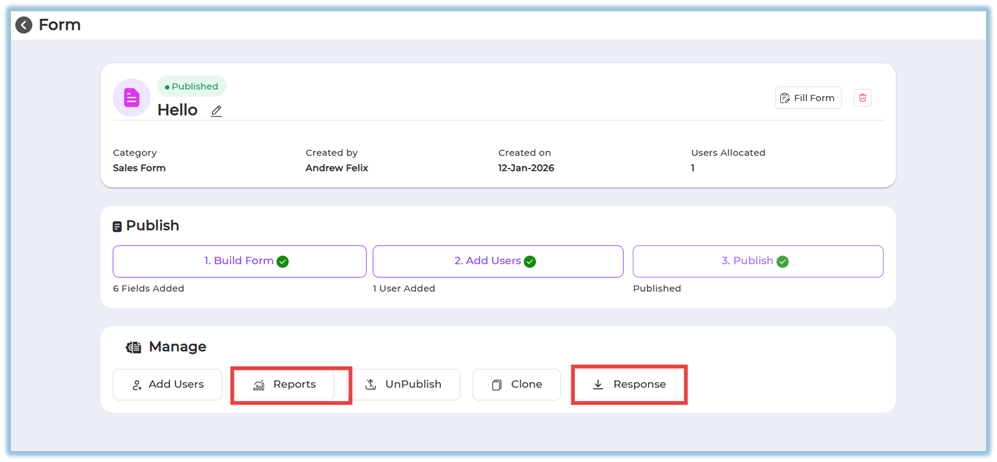Click the pencil edit icon next to Hello

(216, 111)
